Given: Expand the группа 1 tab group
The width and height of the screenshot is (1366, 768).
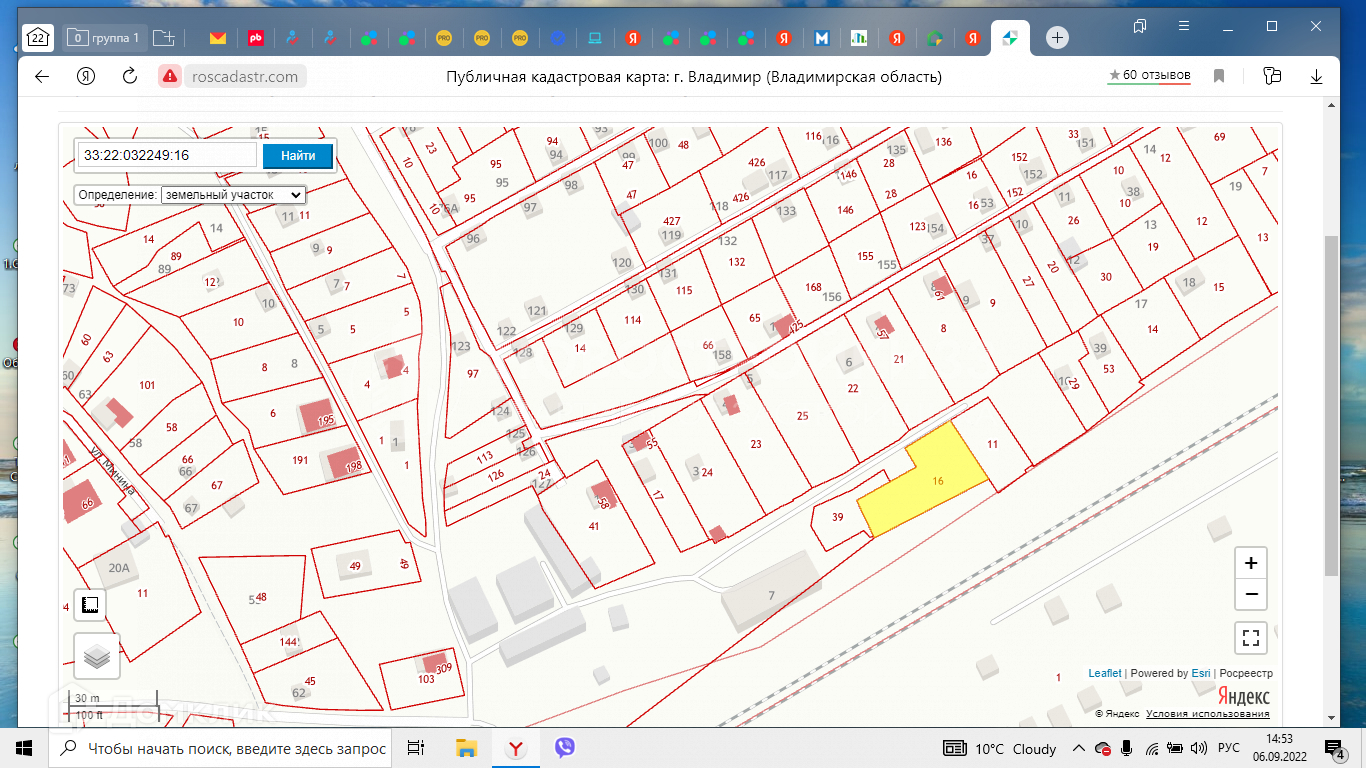Looking at the screenshot, I should click(x=105, y=38).
